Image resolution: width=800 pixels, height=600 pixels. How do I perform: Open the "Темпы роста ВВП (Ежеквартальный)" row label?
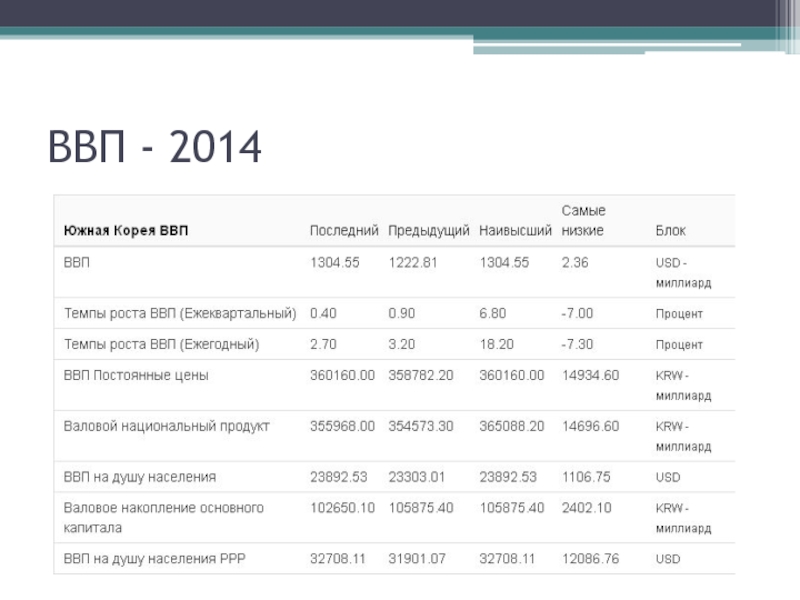[x=180, y=313]
